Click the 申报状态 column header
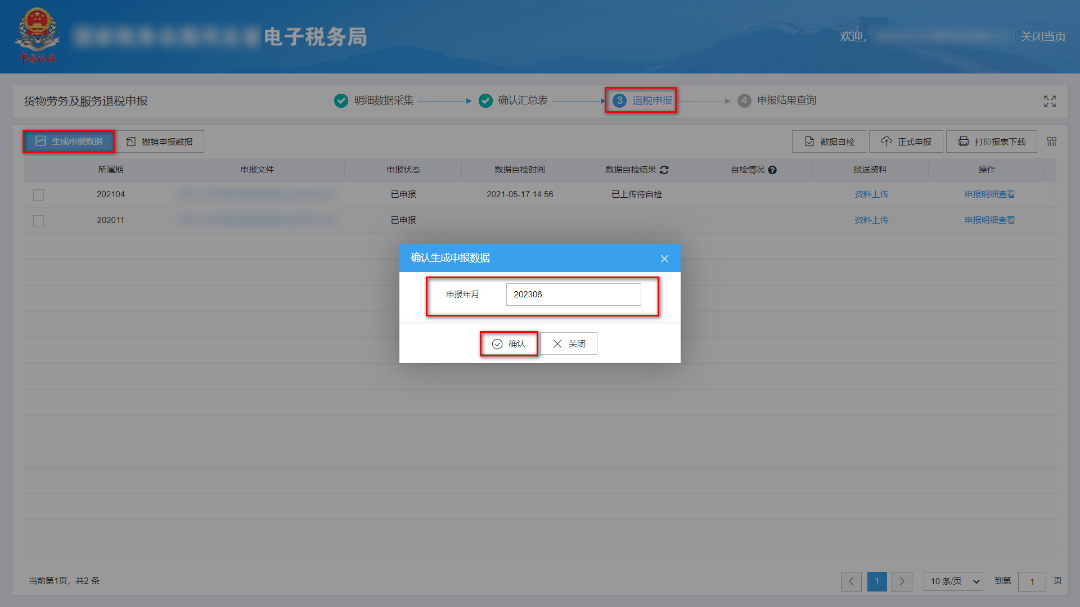 coord(403,169)
